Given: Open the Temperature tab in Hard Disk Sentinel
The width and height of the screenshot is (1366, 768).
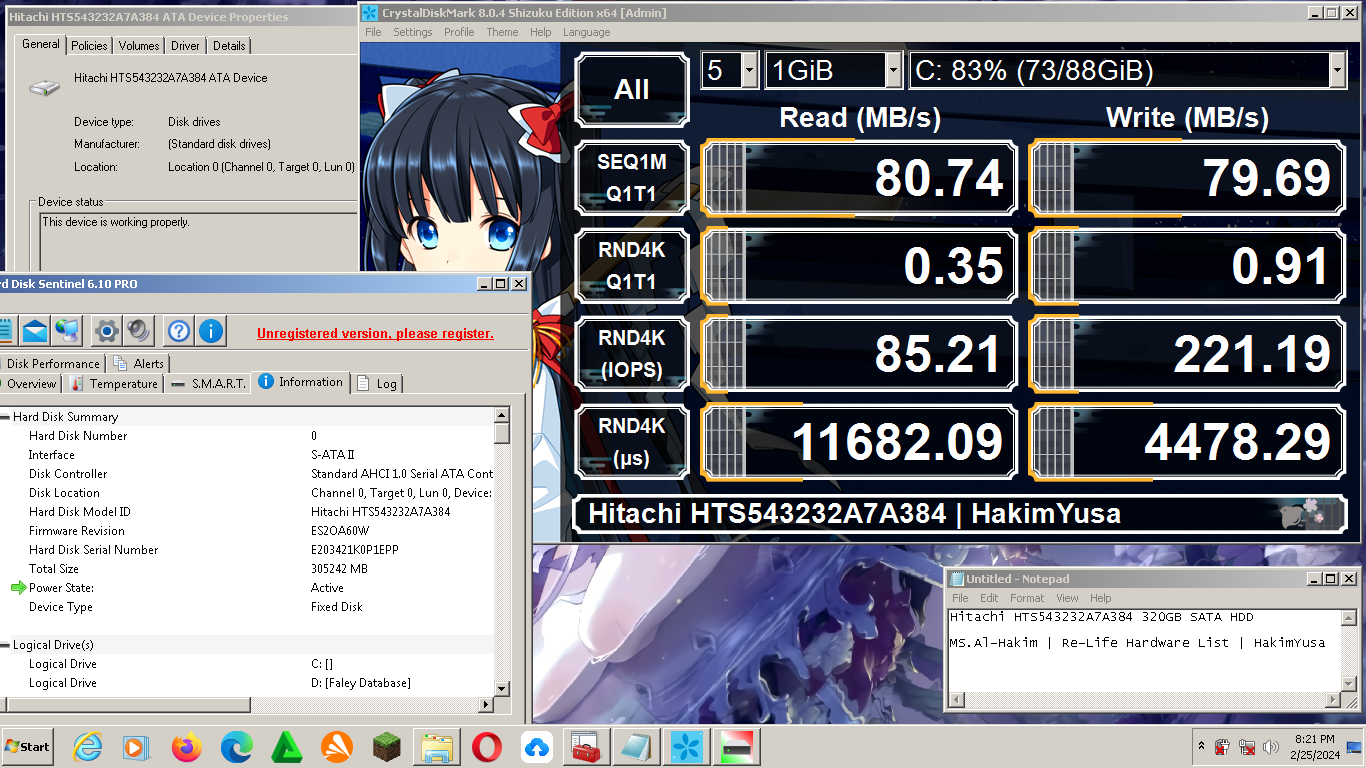Looking at the screenshot, I should click(114, 384).
